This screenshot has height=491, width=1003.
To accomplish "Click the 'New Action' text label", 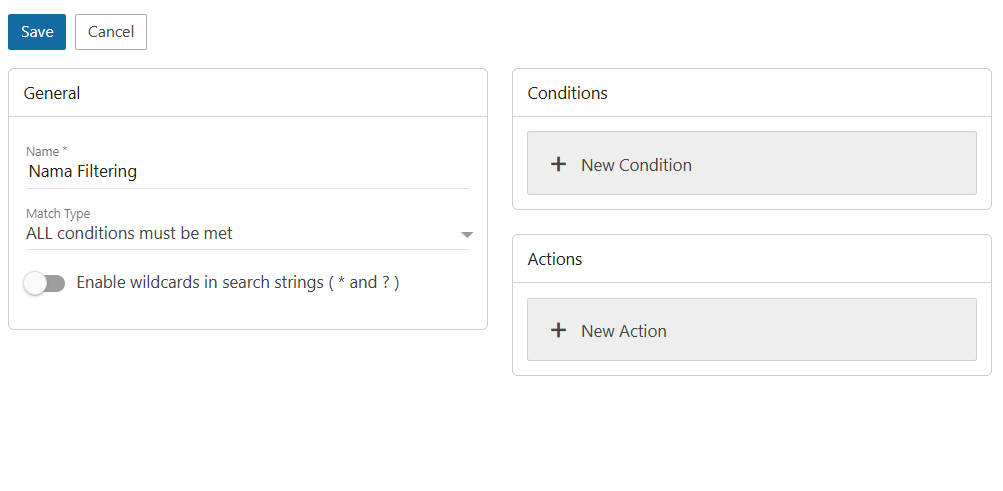I will click(624, 331).
